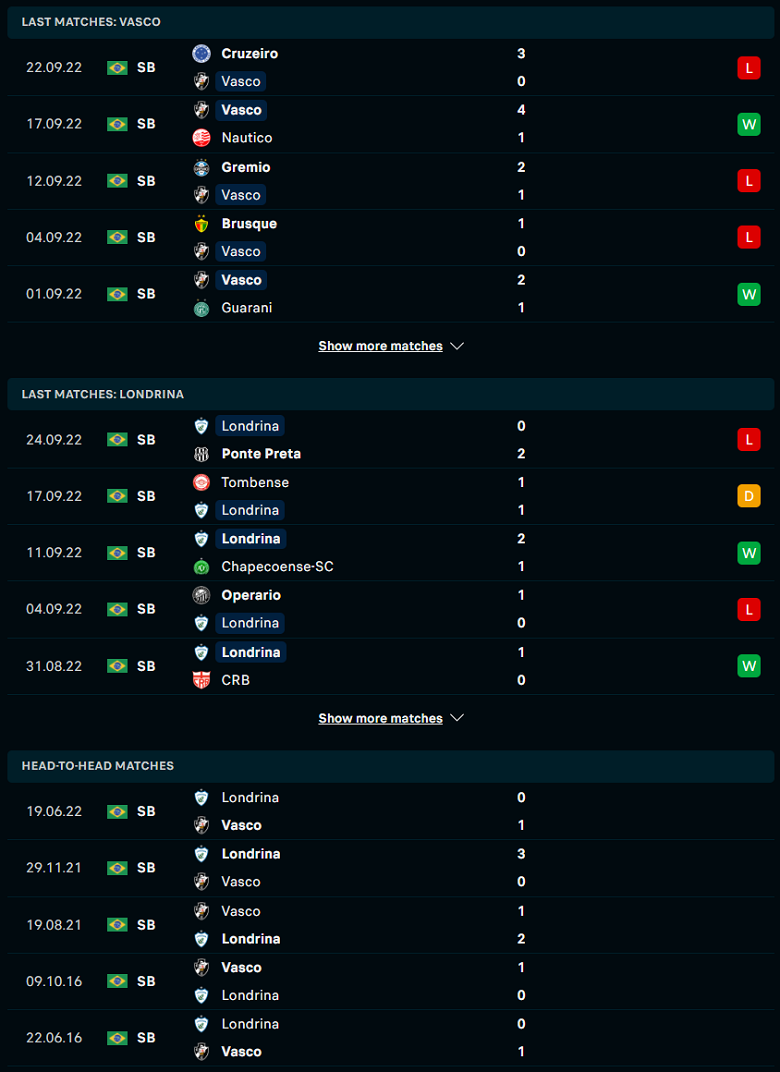Open the Guarani team name link

pos(247,308)
